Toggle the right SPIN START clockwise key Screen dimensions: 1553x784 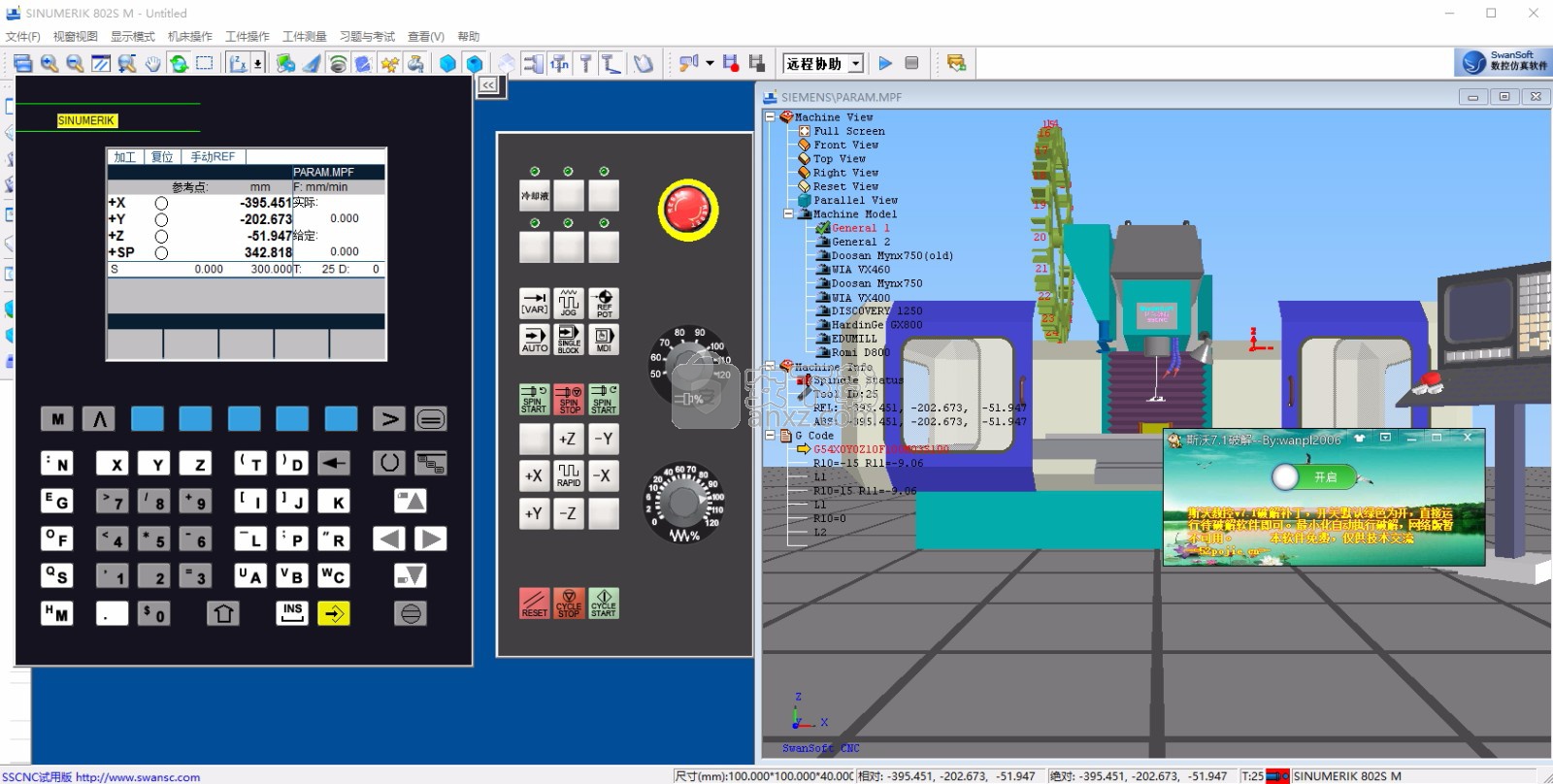[604, 399]
